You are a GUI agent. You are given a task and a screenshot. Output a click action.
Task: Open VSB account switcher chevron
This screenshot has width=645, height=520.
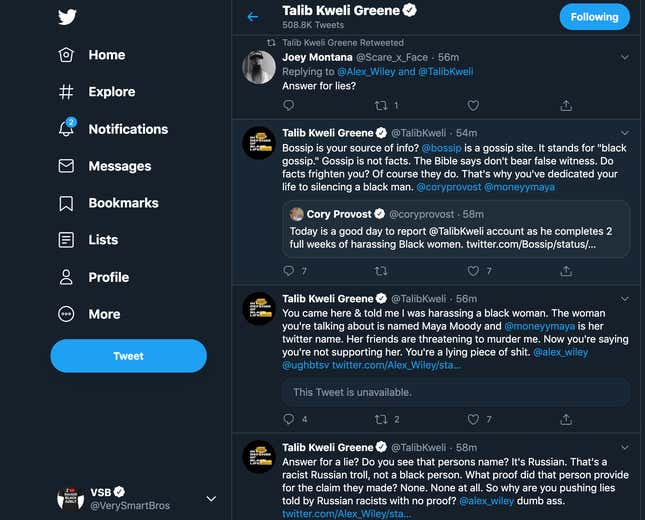tap(211, 499)
